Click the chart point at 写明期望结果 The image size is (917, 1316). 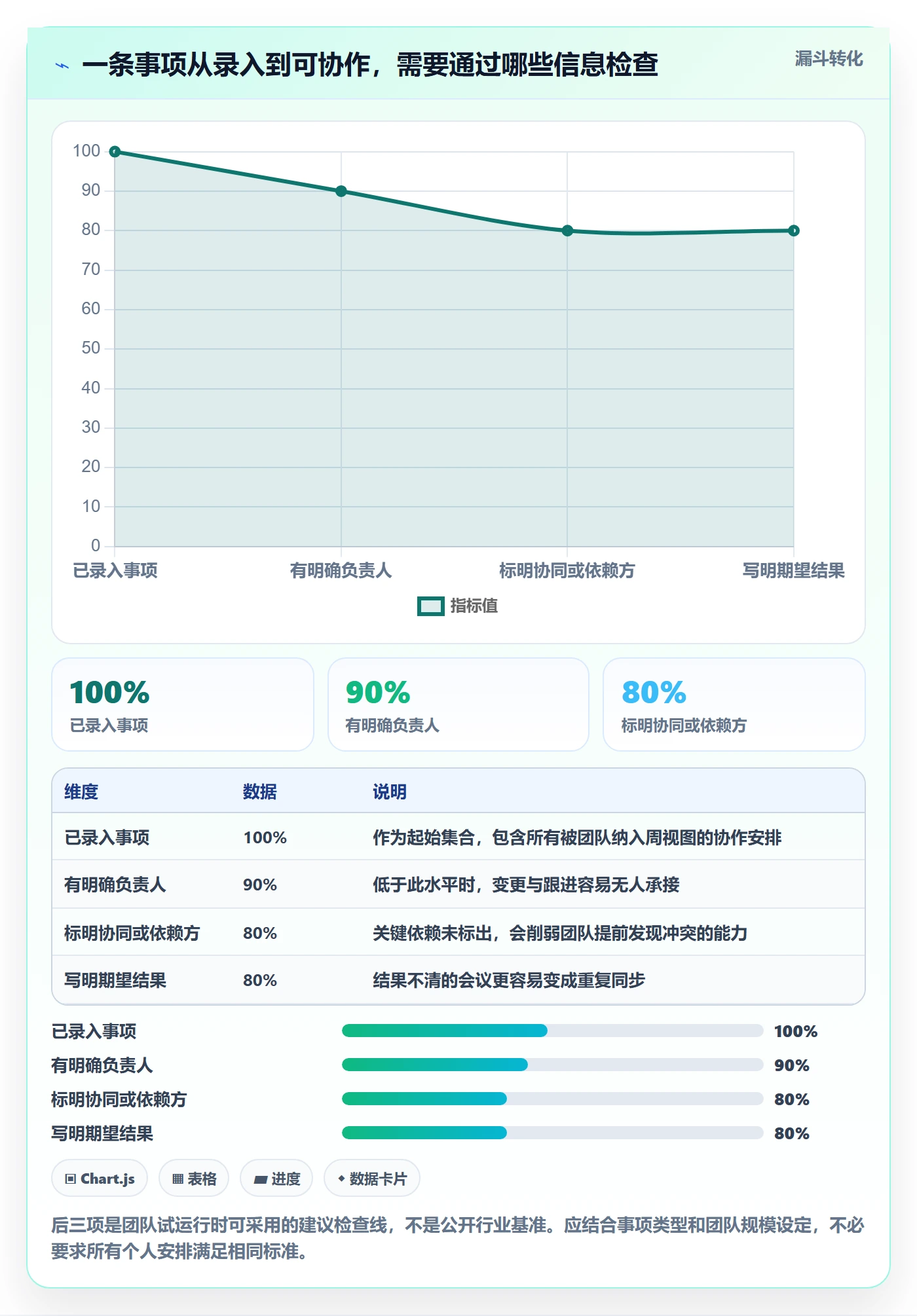(794, 230)
